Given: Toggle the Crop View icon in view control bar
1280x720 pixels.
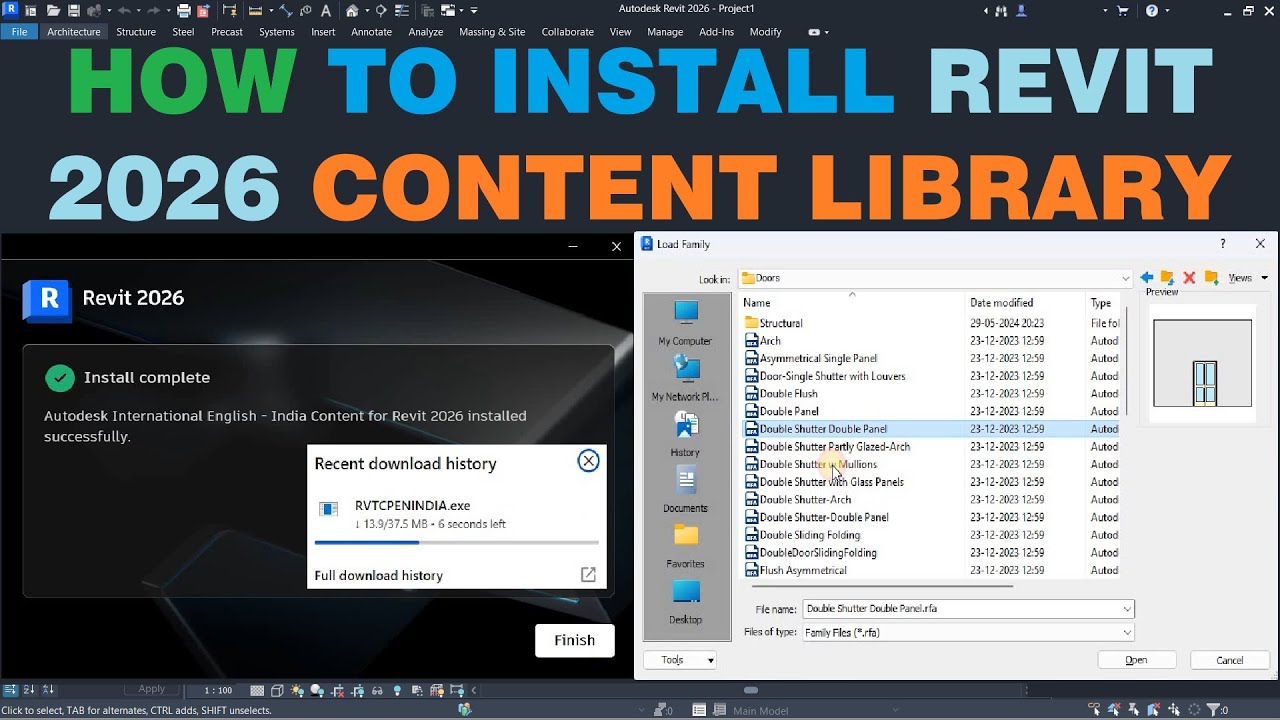Looking at the screenshot, I should (338, 690).
